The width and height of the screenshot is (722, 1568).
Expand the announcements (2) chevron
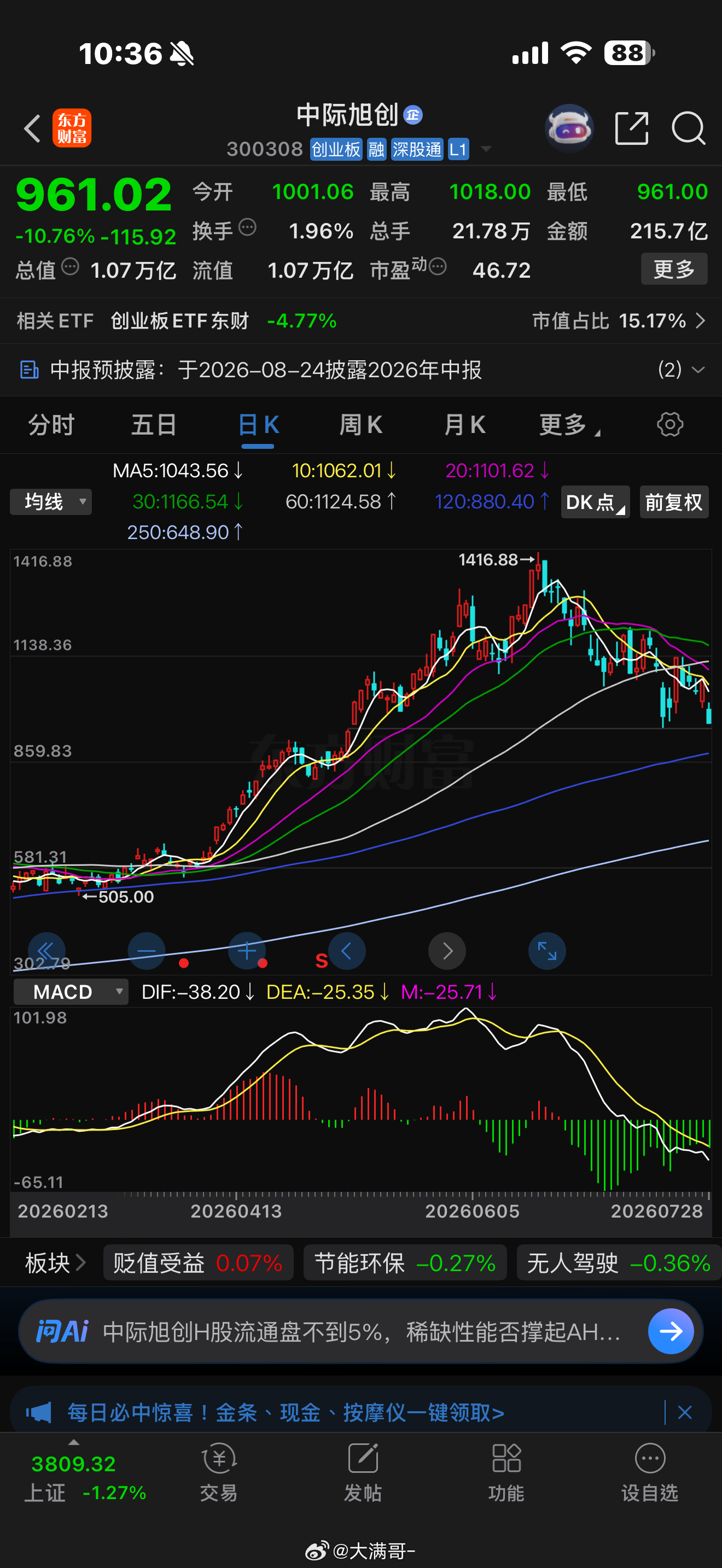click(698, 370)
